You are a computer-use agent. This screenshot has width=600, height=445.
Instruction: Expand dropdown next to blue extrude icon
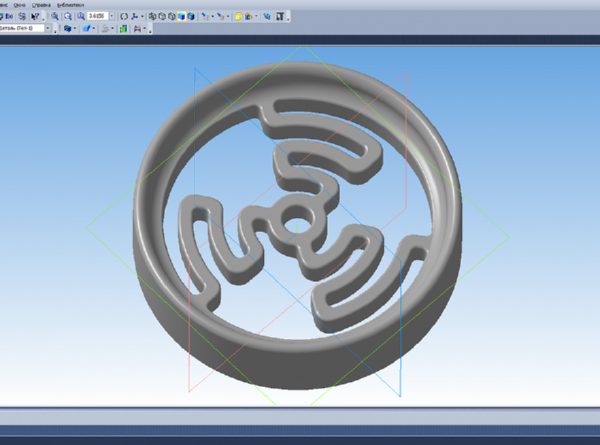pos(94,28)
